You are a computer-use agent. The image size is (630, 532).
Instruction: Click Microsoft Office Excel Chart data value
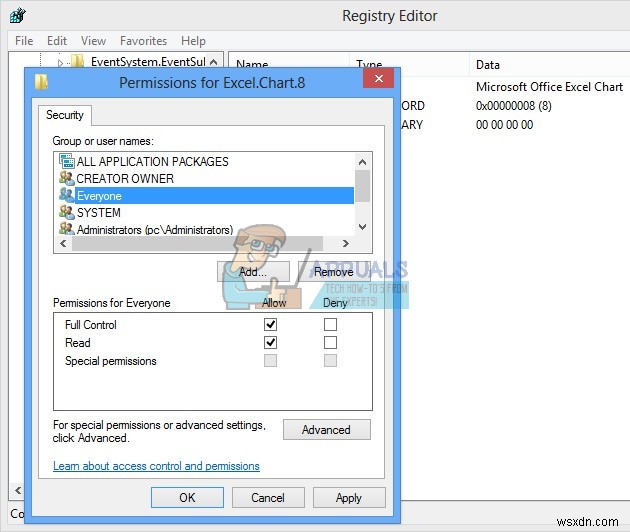click(x=549, y=86)
